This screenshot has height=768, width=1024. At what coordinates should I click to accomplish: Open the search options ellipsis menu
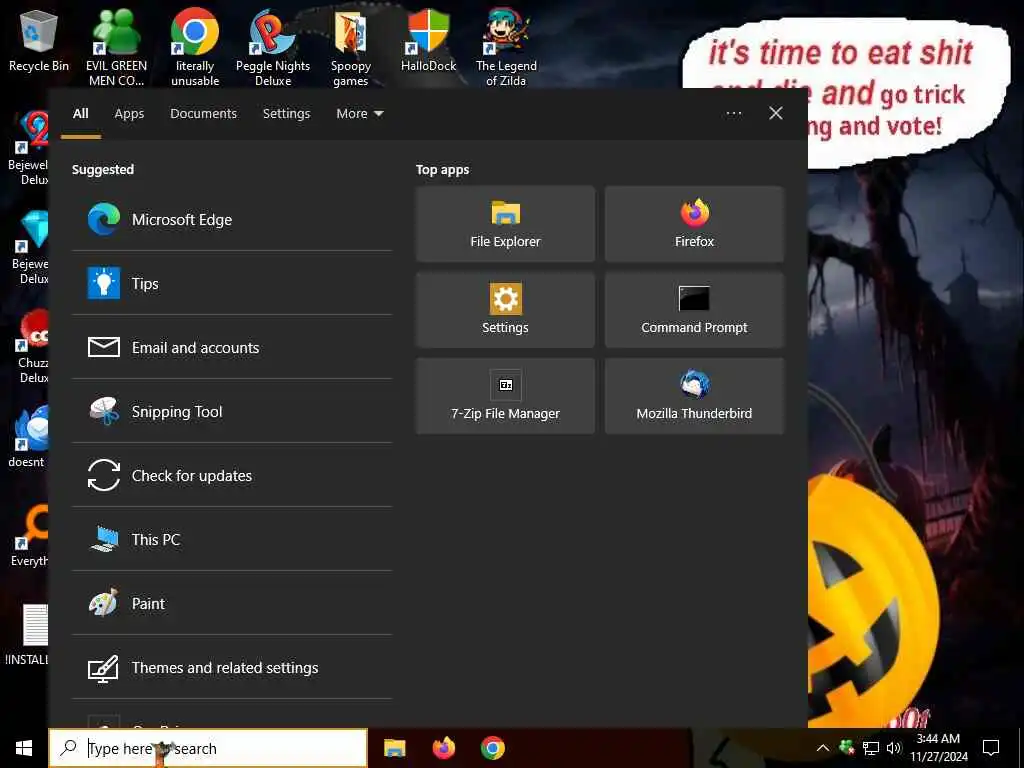point(734,114)
